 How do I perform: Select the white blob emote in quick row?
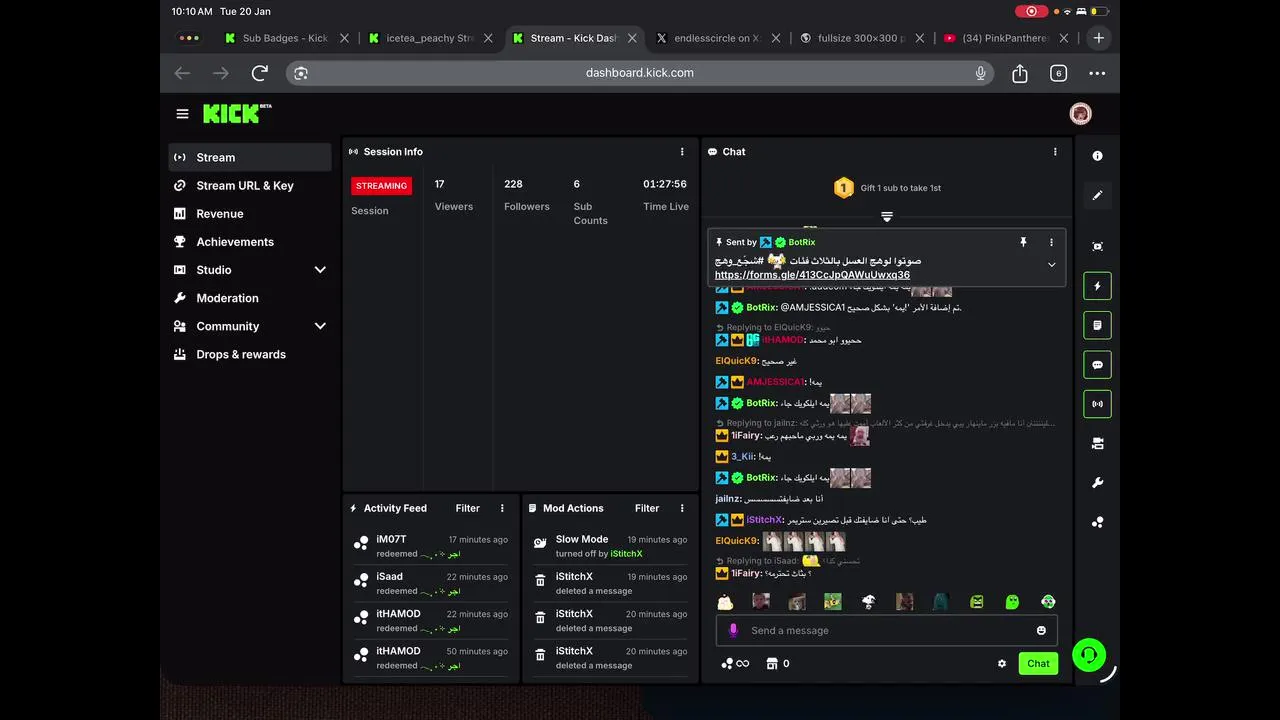[725, 601]
